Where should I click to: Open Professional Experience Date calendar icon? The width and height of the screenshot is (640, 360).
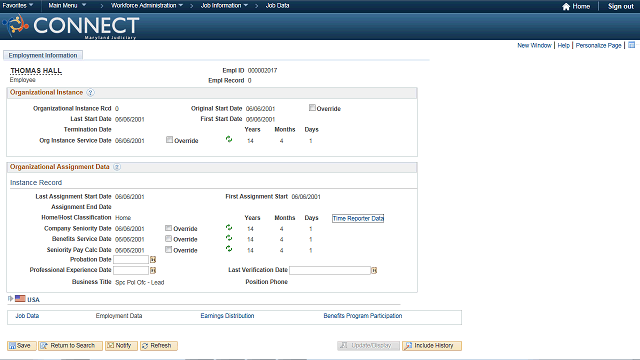click(x=153, y=270)
